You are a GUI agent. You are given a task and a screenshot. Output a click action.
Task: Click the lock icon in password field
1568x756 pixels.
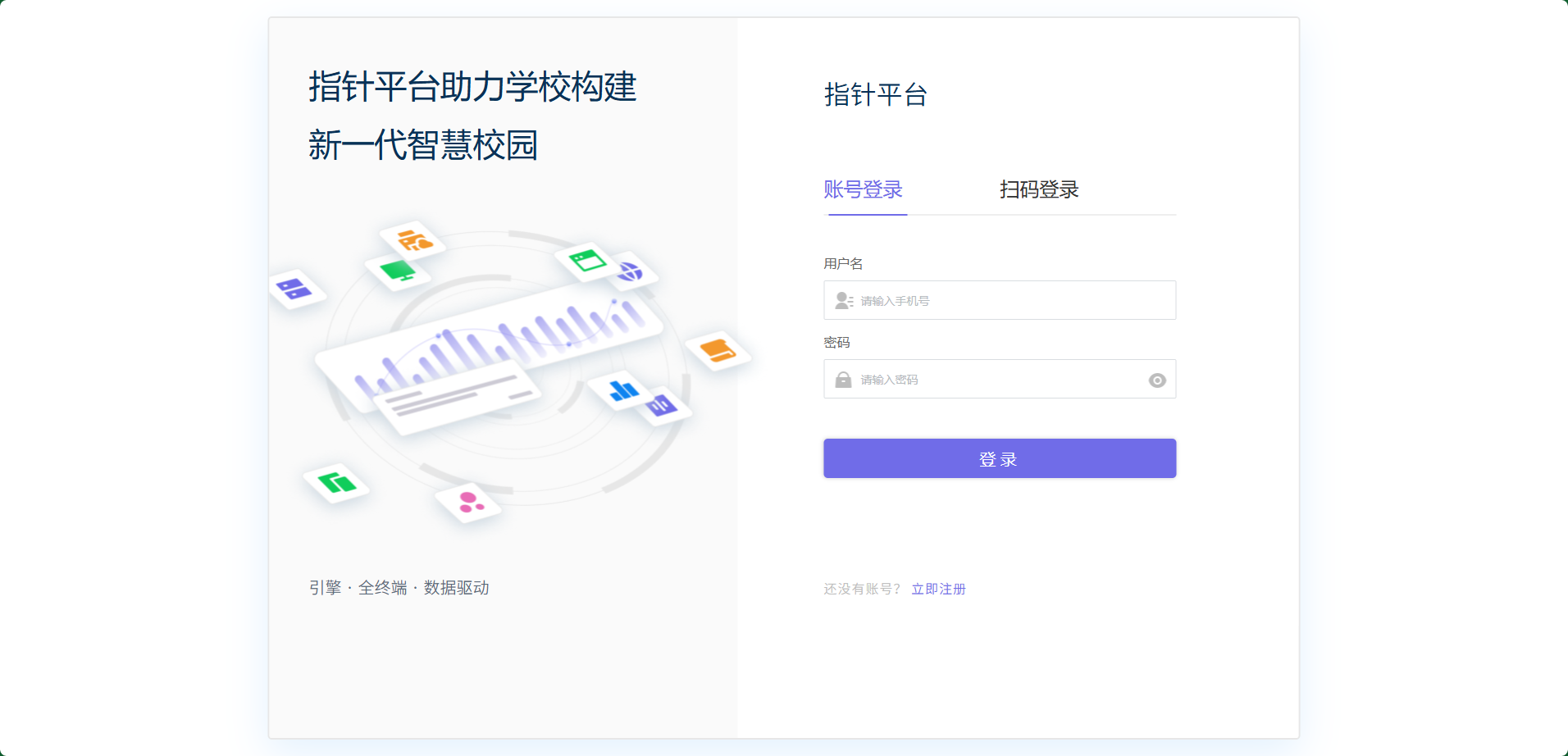click(843, 380)
